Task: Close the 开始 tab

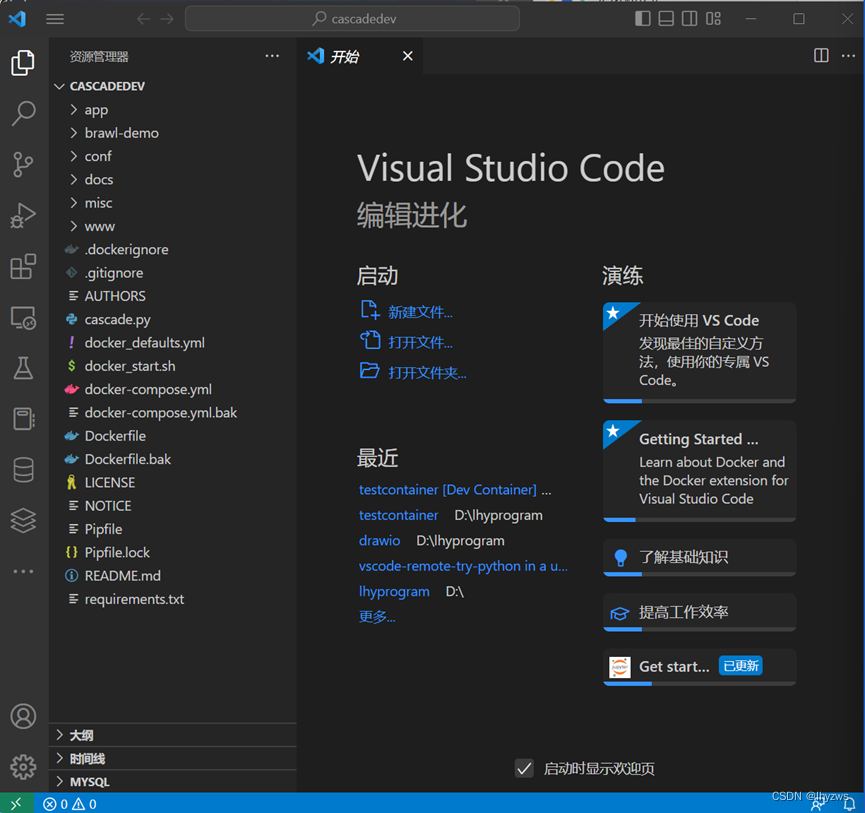Action: [x=408, y=56]
